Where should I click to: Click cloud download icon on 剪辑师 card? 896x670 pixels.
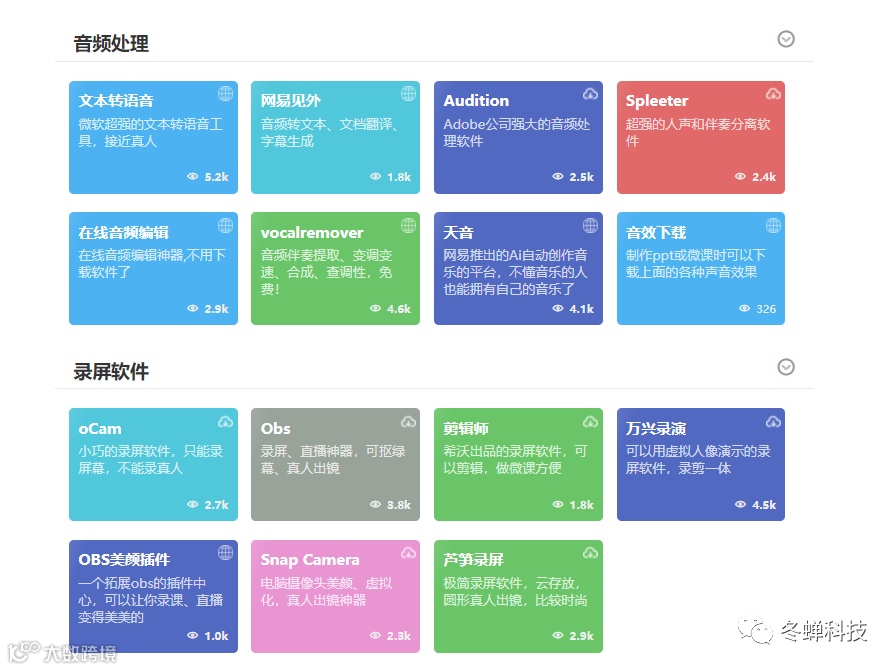click(x=590, y=422)
